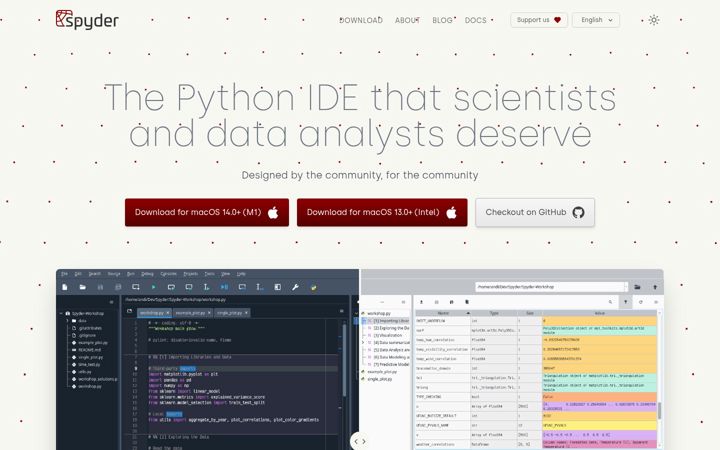720x450 pixels.
Task: Select [2] Exploring the Data outline item
Action: tap(391, 328)
